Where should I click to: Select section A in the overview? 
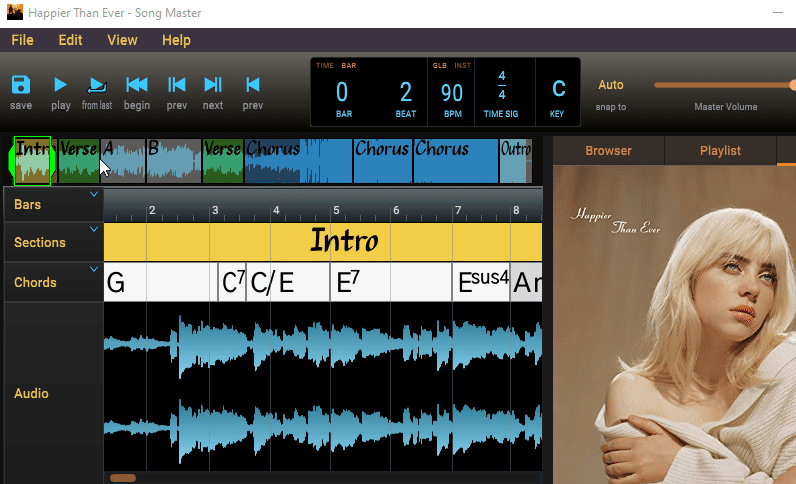tap(123, 161)
